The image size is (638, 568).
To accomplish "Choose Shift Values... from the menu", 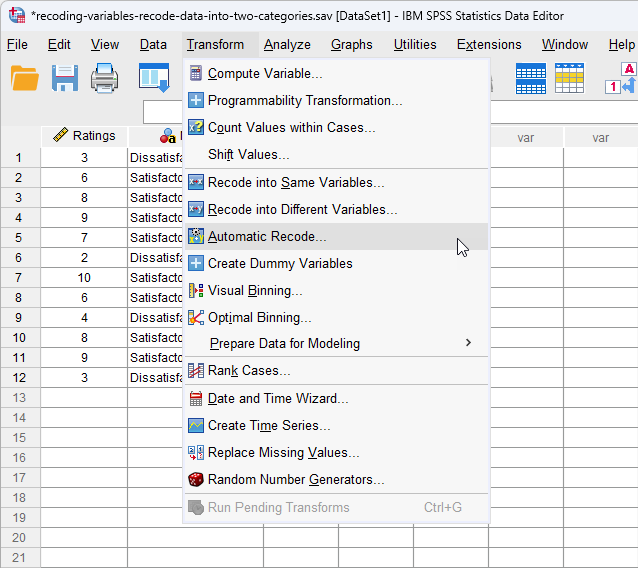I will coord(336,155).
